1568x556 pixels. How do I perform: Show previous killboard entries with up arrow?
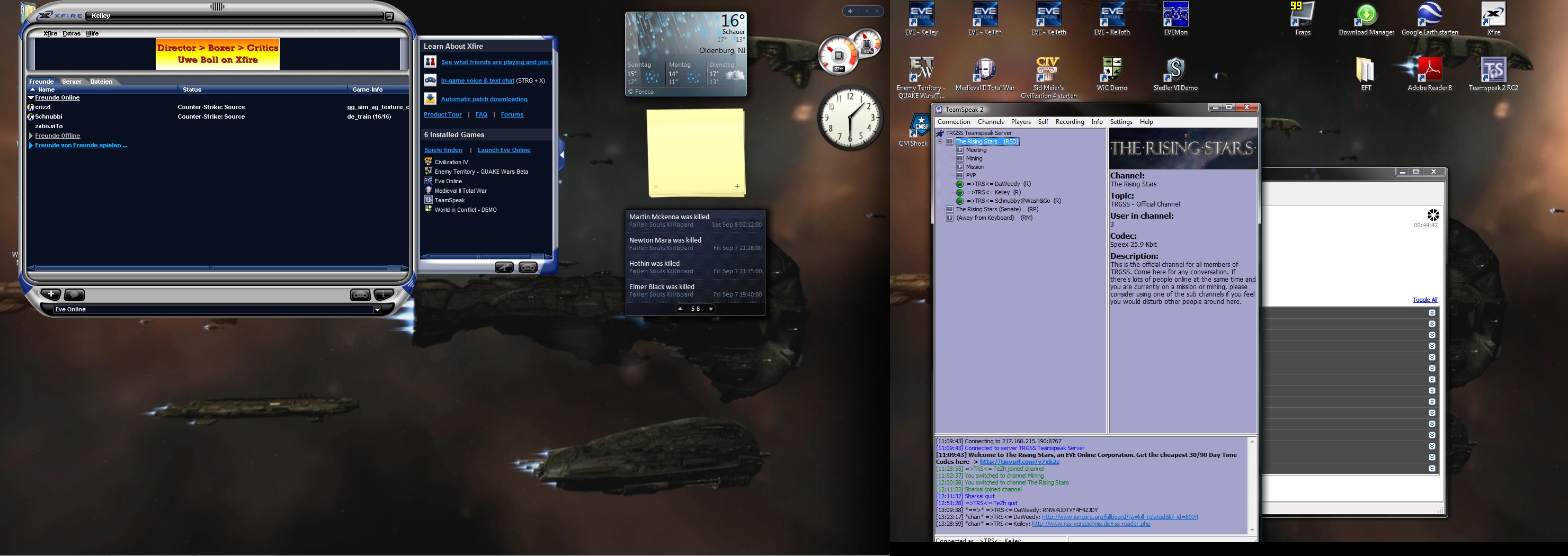(680, 309)
